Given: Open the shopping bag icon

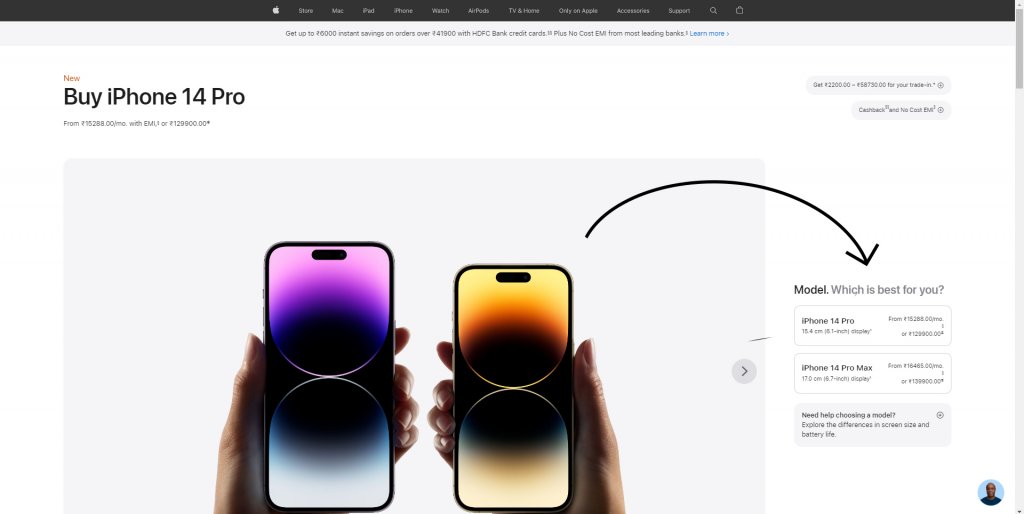Looking at the screenshot, I should tap(739, 10).
